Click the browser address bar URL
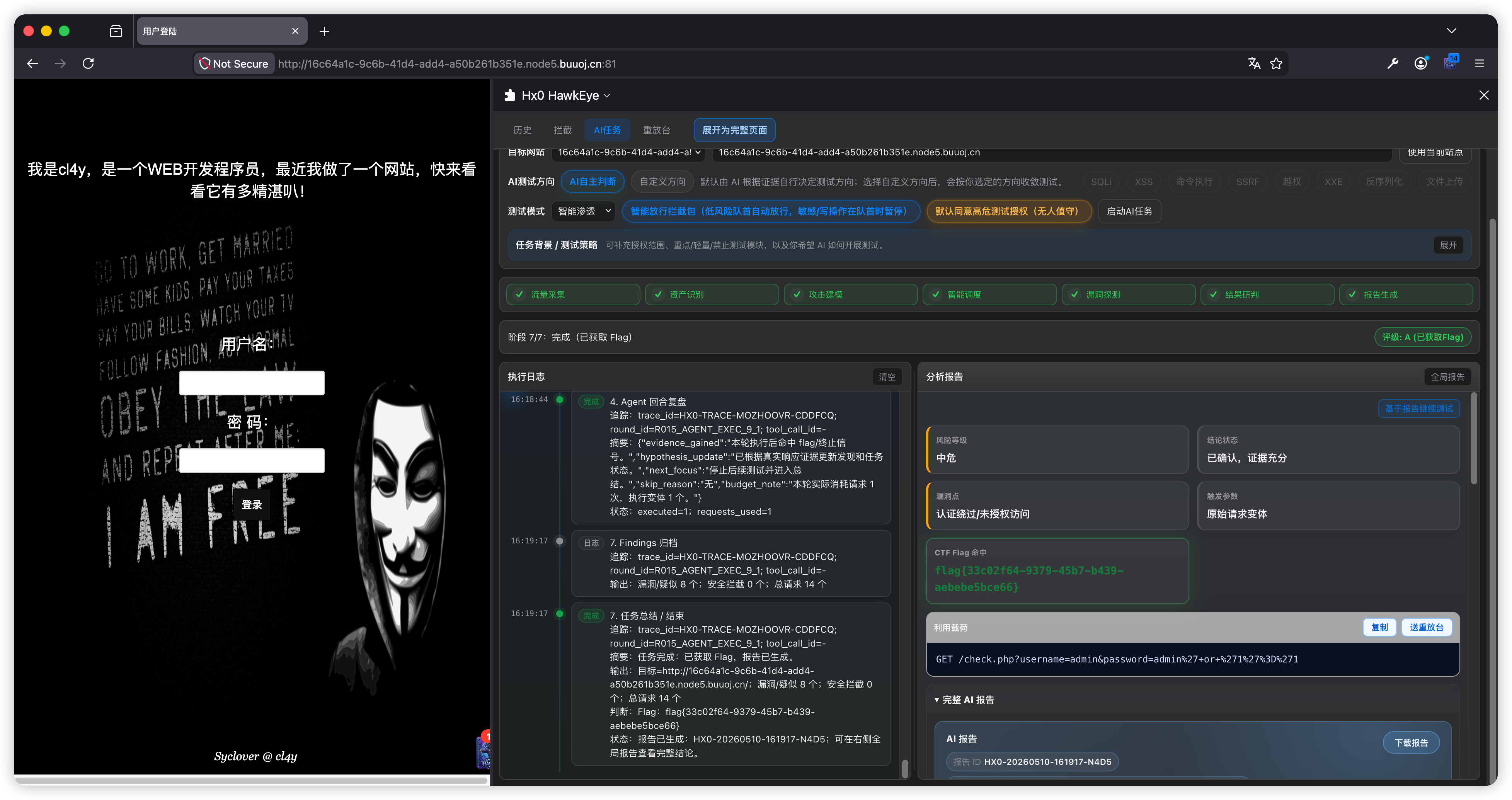 (447, 64)
